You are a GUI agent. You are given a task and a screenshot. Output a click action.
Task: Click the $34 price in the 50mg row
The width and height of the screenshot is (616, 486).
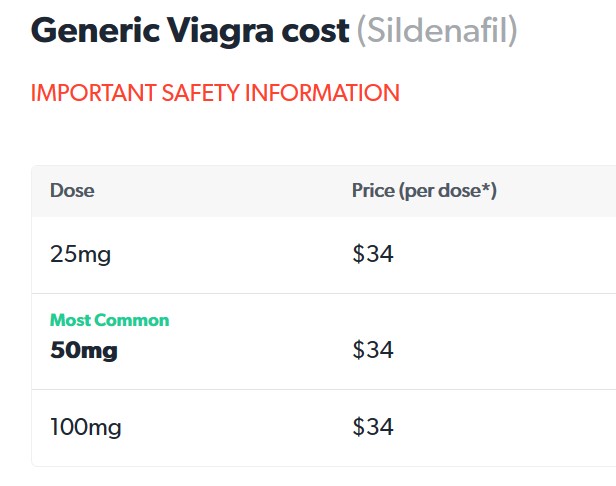[373, 350]
